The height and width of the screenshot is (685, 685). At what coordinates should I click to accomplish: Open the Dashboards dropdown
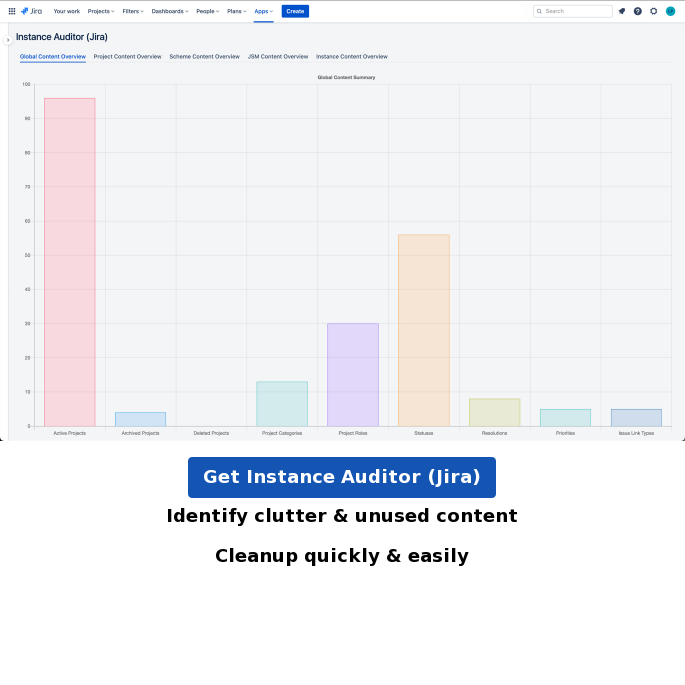[x=169, y=11]
